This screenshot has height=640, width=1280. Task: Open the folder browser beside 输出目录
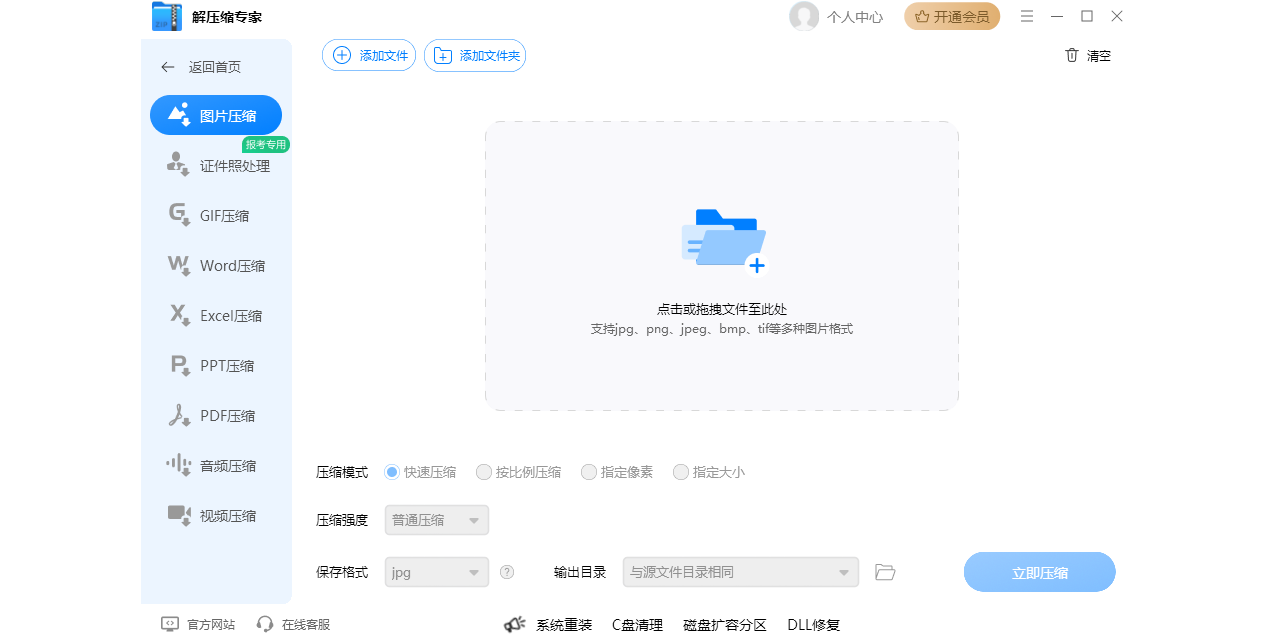[x=884, y=571]
